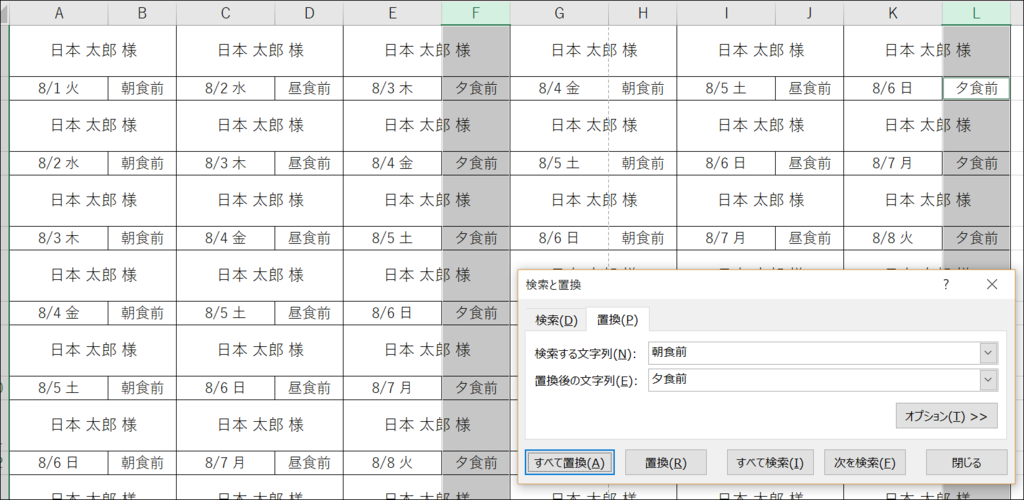Select column F header

[x=475, y=13]
